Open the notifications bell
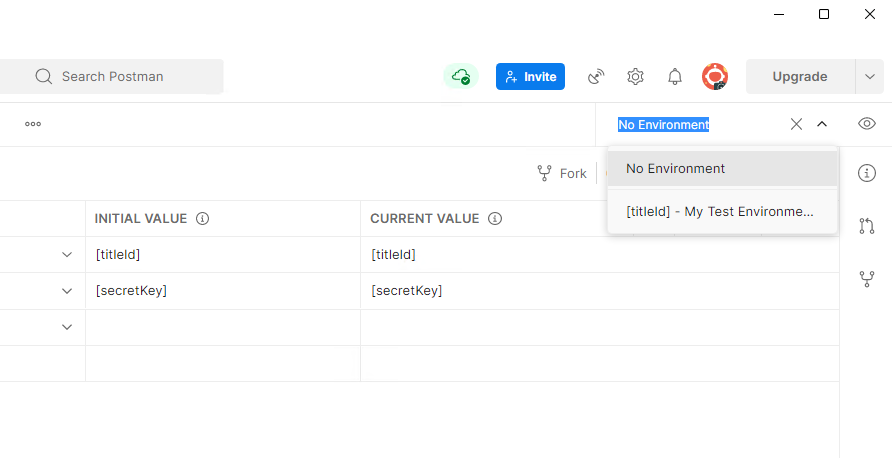892x458 pixels. coord(675,76)
